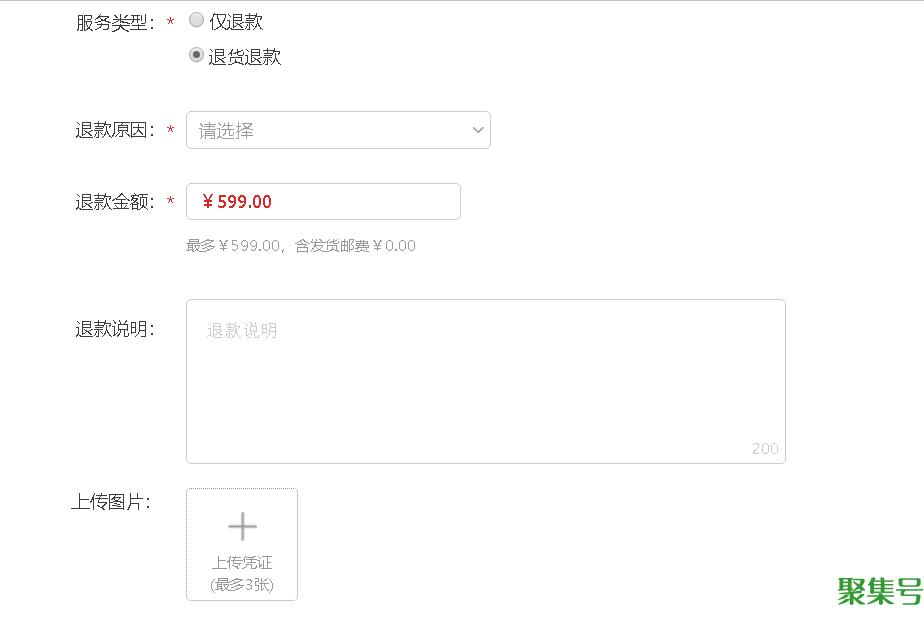Click the 退货退款 option label text
924x617 pixels.
click(x=245, y=57)
